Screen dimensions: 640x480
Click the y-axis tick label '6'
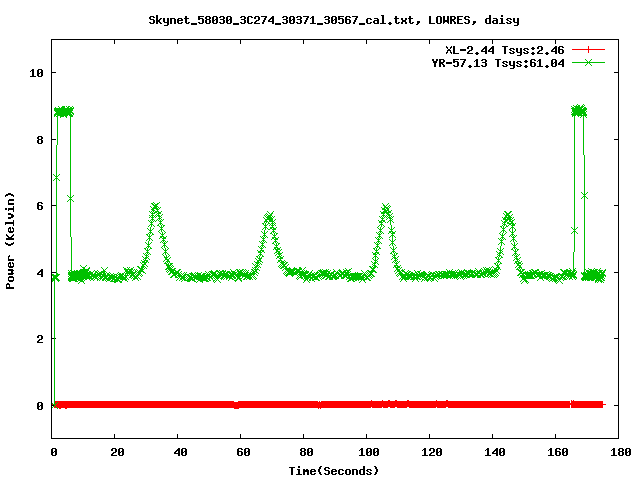(x=40, y=206)
